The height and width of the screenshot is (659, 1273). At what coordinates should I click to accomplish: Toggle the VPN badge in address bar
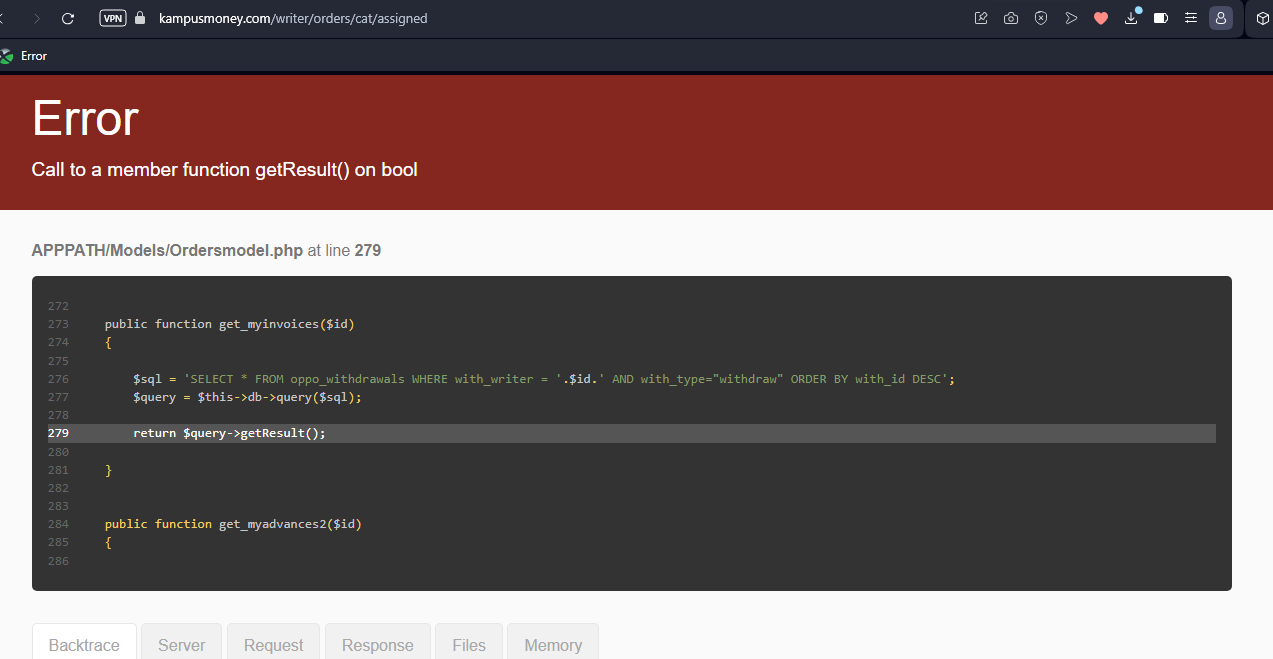(112, 18)
